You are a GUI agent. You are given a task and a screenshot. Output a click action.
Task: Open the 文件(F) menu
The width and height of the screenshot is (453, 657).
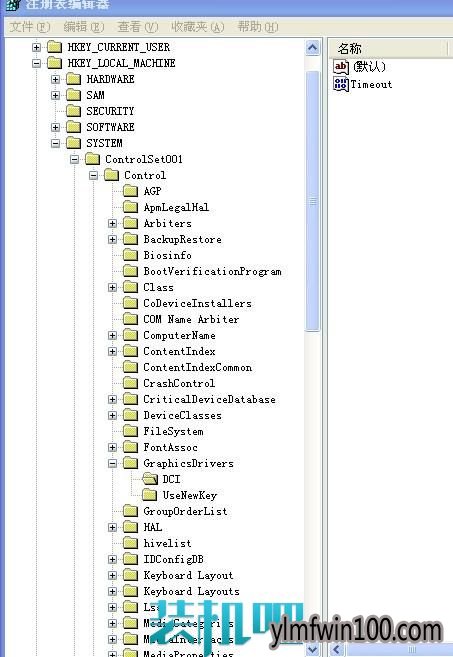pos(29,27)
